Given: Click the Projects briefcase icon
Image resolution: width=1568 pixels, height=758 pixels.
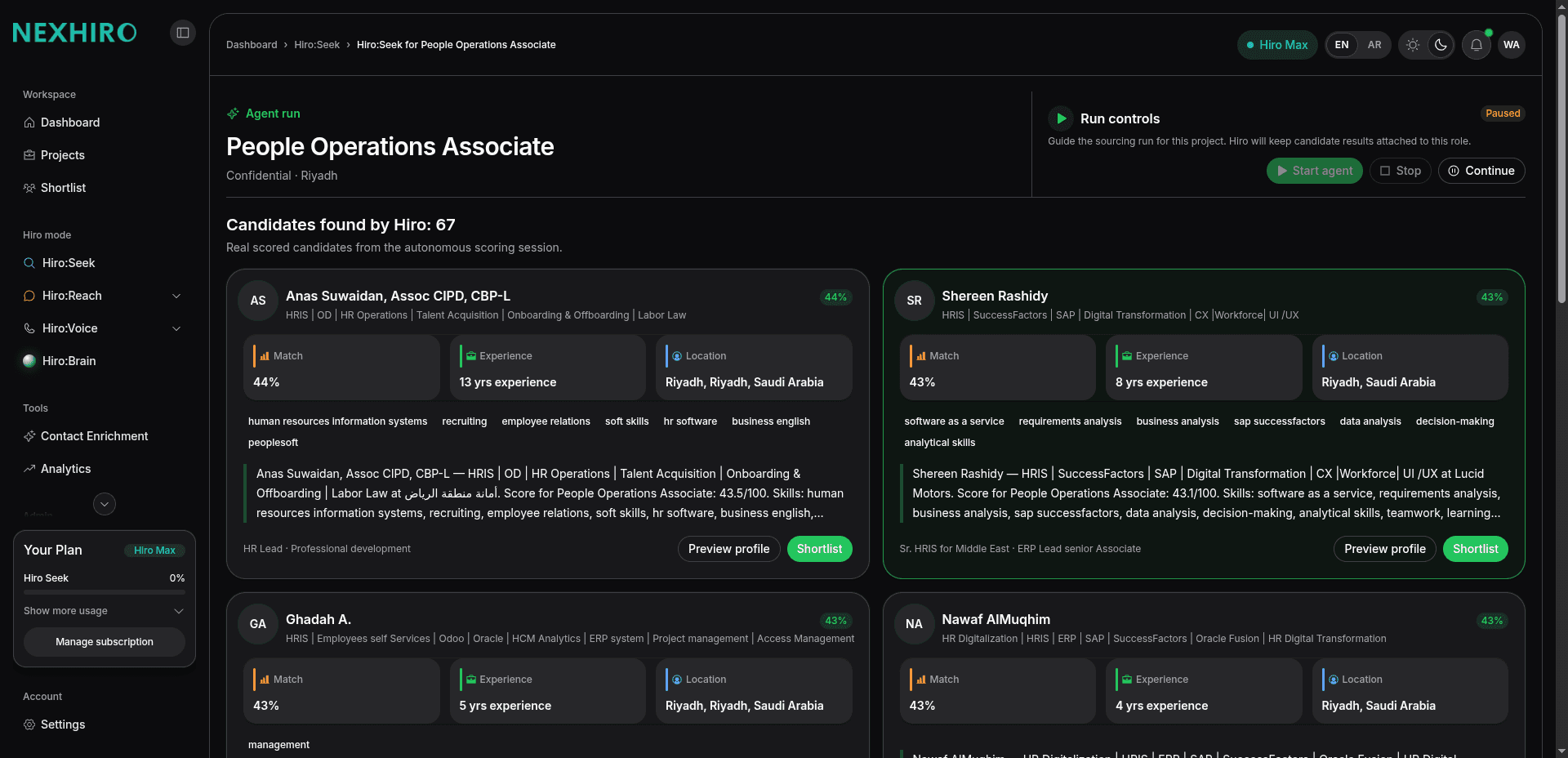Looking at the screenshot, I should pyautogui.click(x=29, y=155).
